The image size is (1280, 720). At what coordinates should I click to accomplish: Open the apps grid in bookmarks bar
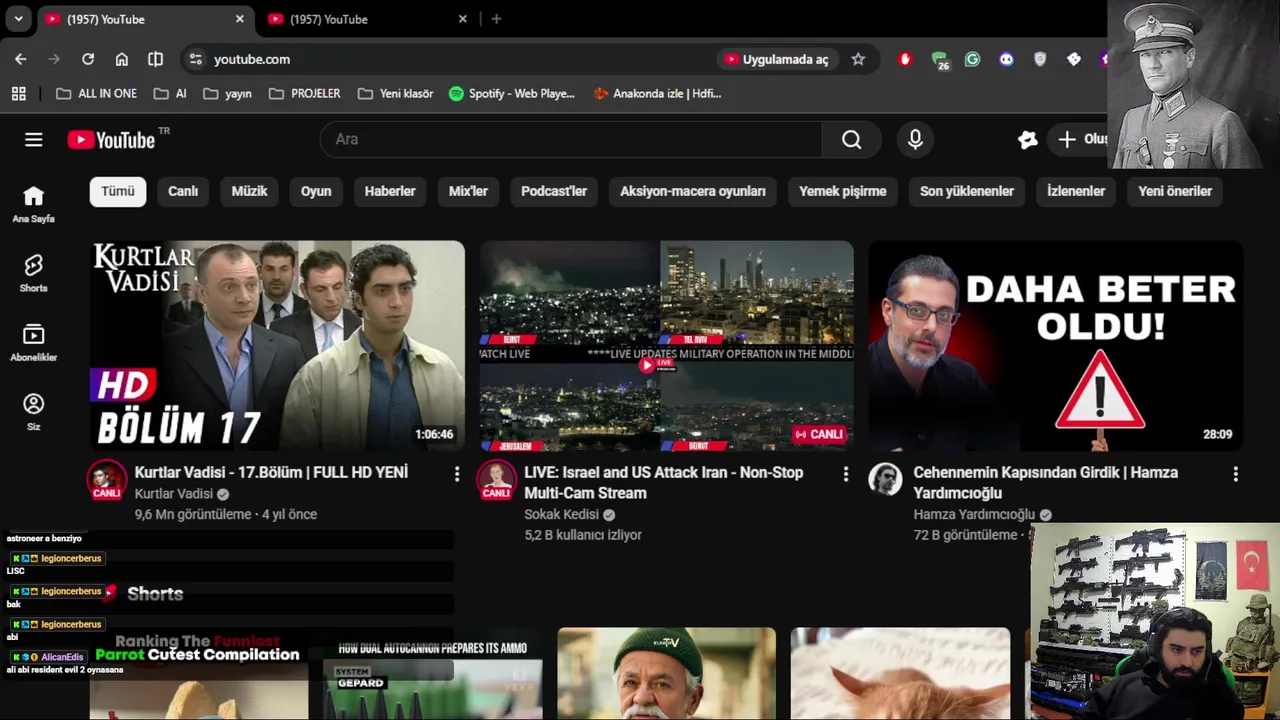pos(18,93)
